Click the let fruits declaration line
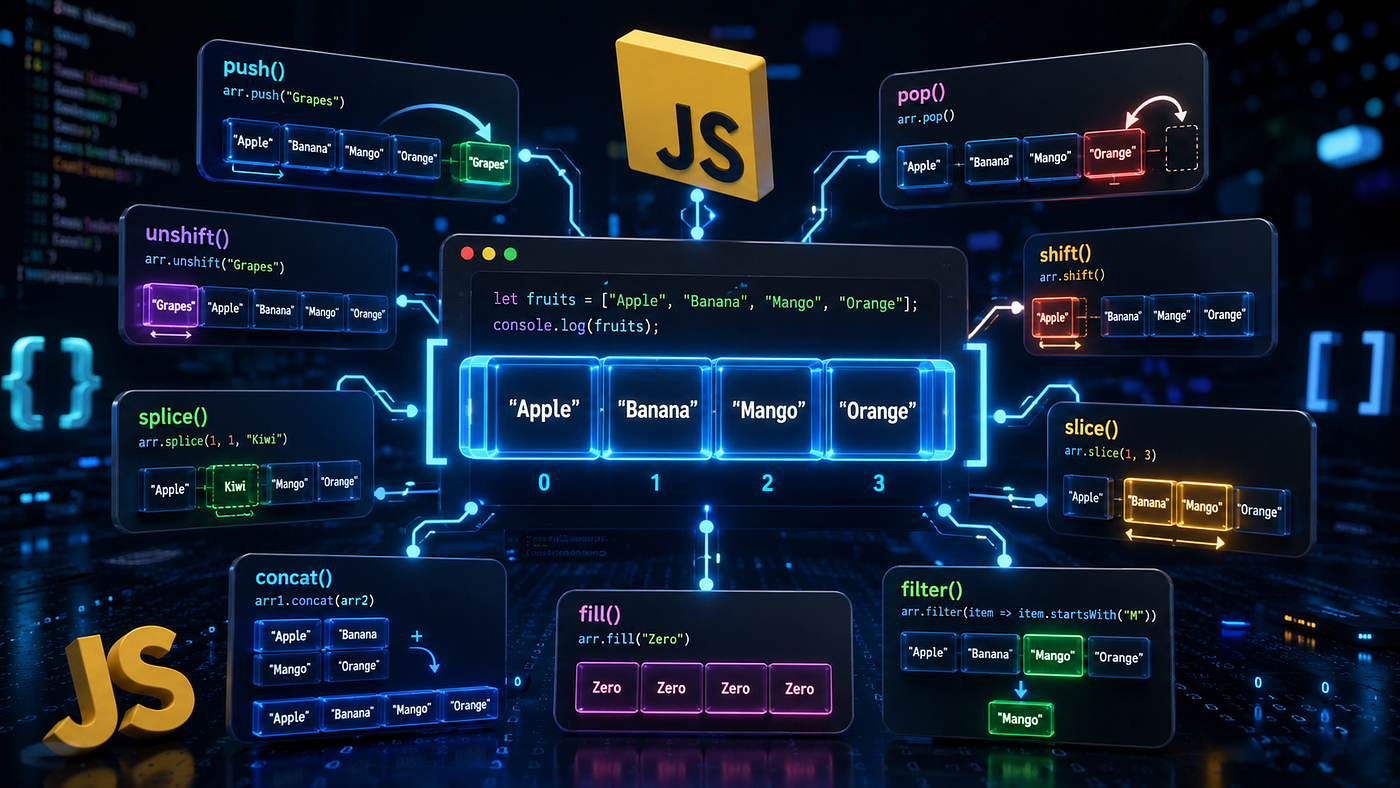The height and width of the screenshot is (788, 1400). coord(708,300)
